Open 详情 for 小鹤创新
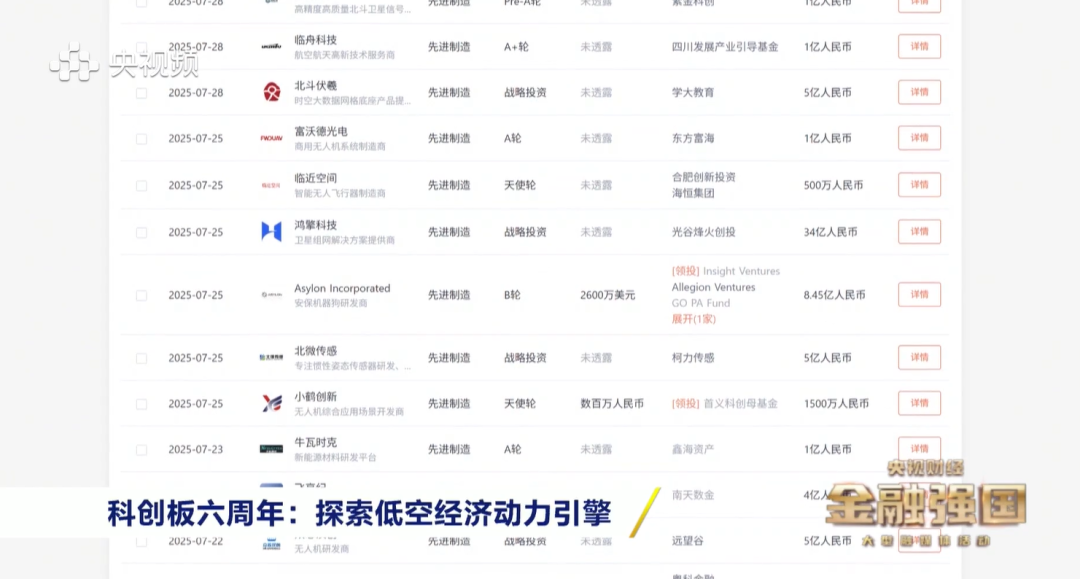 (920, 403)
